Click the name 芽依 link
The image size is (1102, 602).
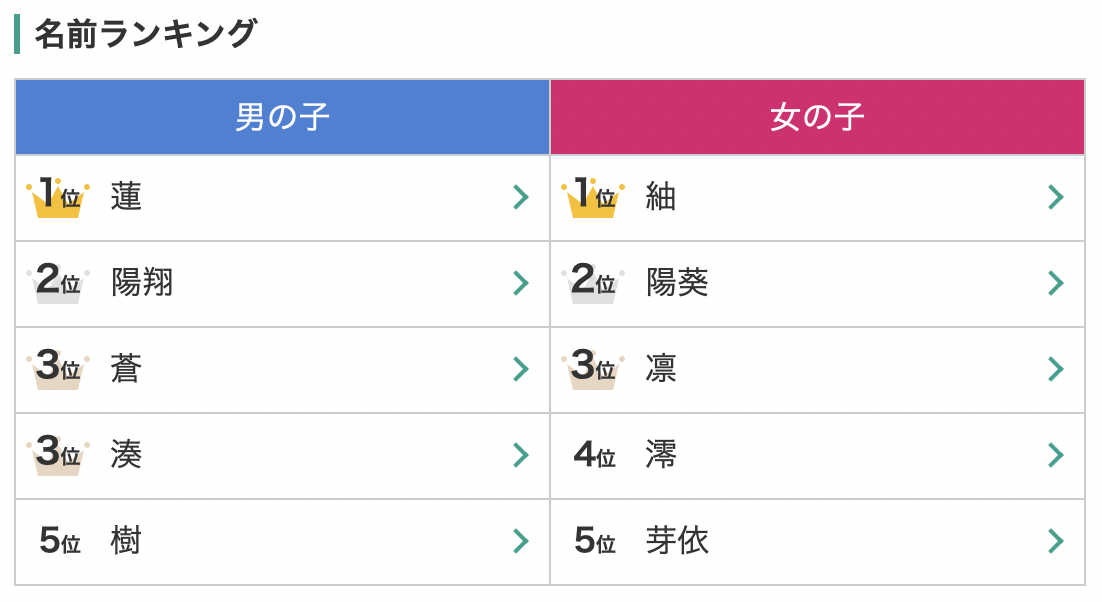point(677,541)
